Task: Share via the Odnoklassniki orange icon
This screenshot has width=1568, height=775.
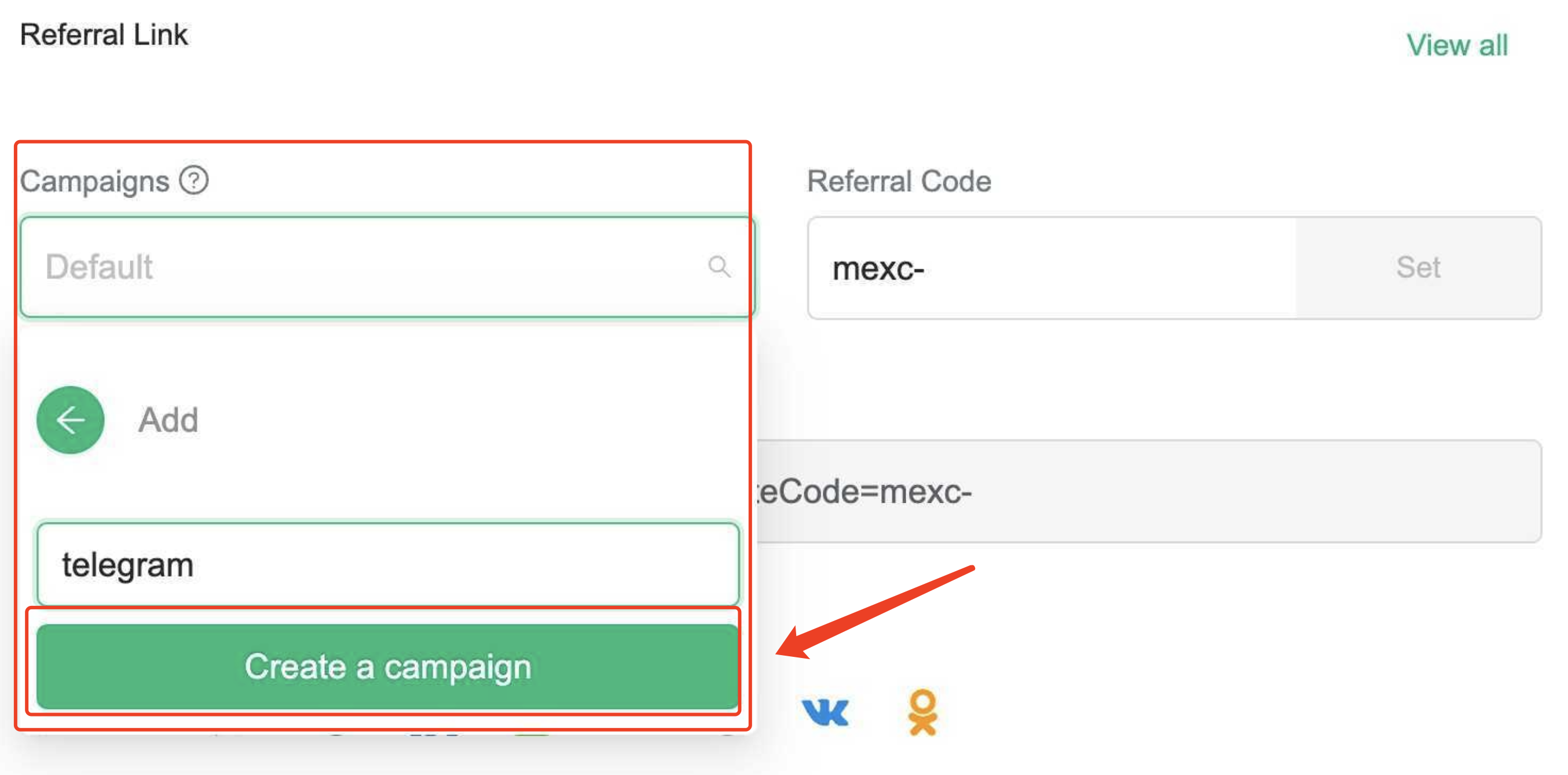Action: pos(923,712)
